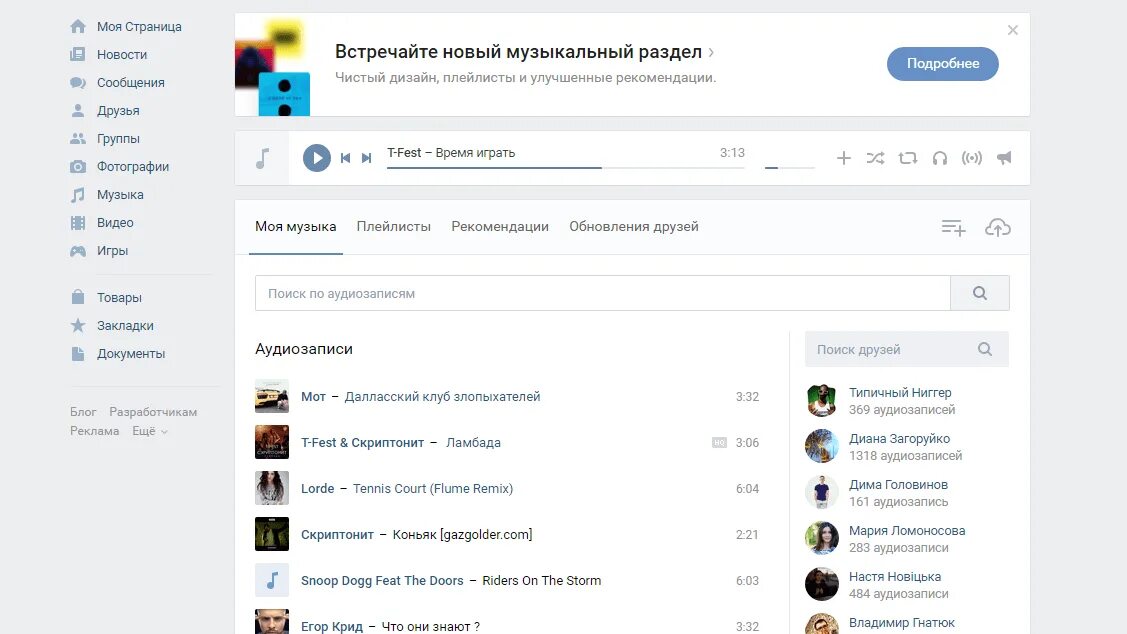Screen dimensions: 1127x634
Task: Click the Видео film icon
Action: (x=78, y=223)
